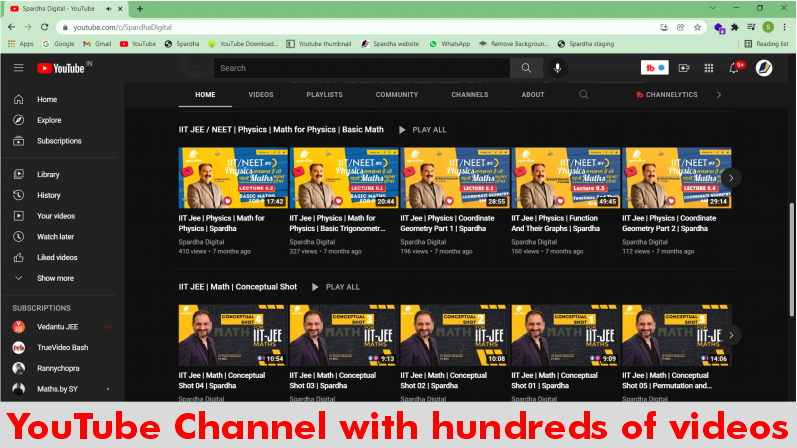Start voice search with microphone icon
The image size is (797, 448).
click(557, 68)
